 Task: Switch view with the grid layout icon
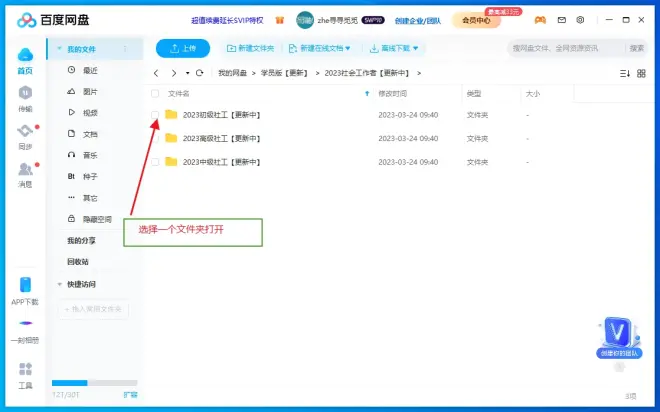(x=642, y=73)
